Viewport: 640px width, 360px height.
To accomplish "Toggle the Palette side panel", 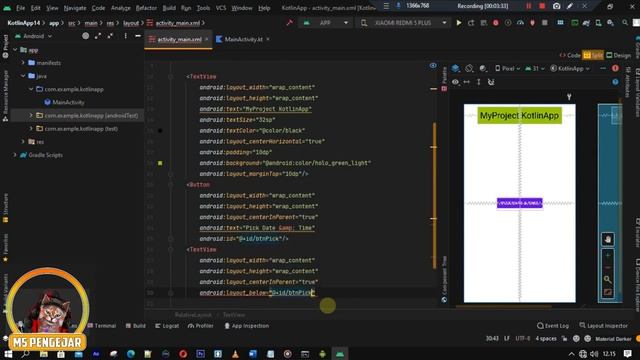I will (444, 78).
